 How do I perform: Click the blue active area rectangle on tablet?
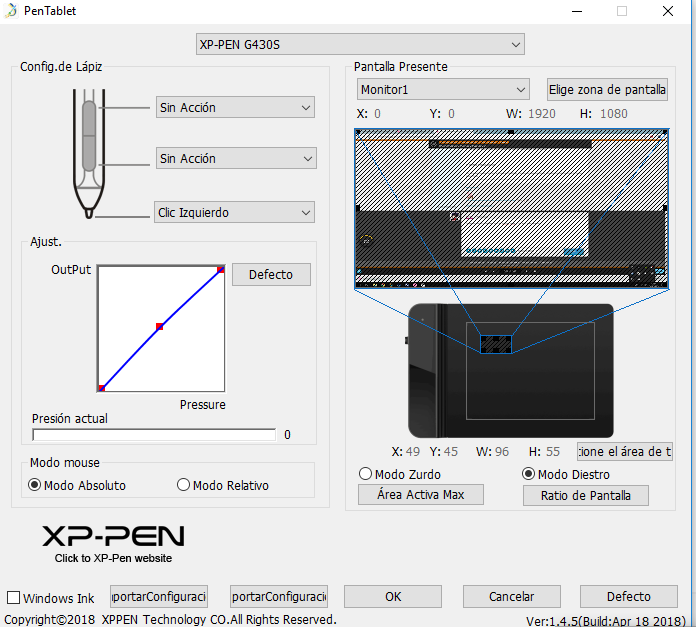pos(496,344)
